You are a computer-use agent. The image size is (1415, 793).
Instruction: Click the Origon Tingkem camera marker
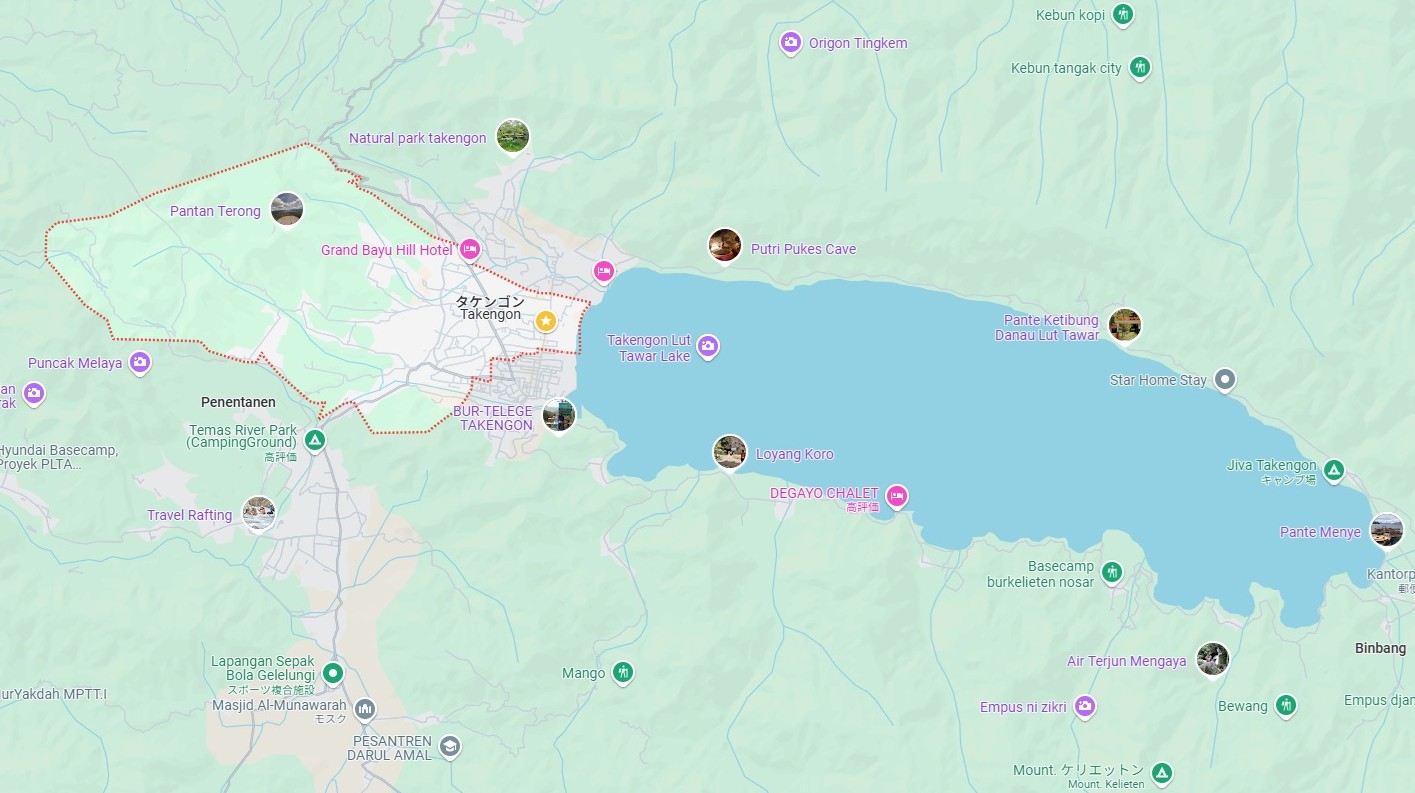790,42
